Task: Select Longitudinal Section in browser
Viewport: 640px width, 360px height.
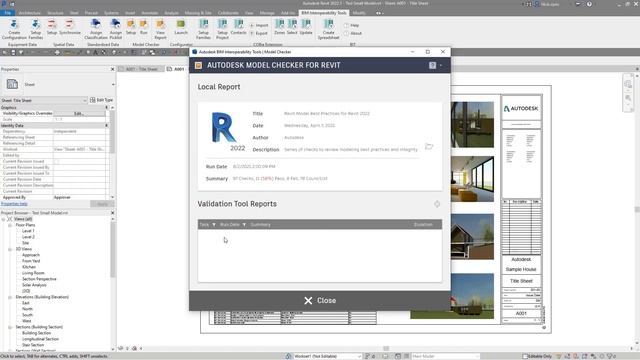Action: click(40, 339)
